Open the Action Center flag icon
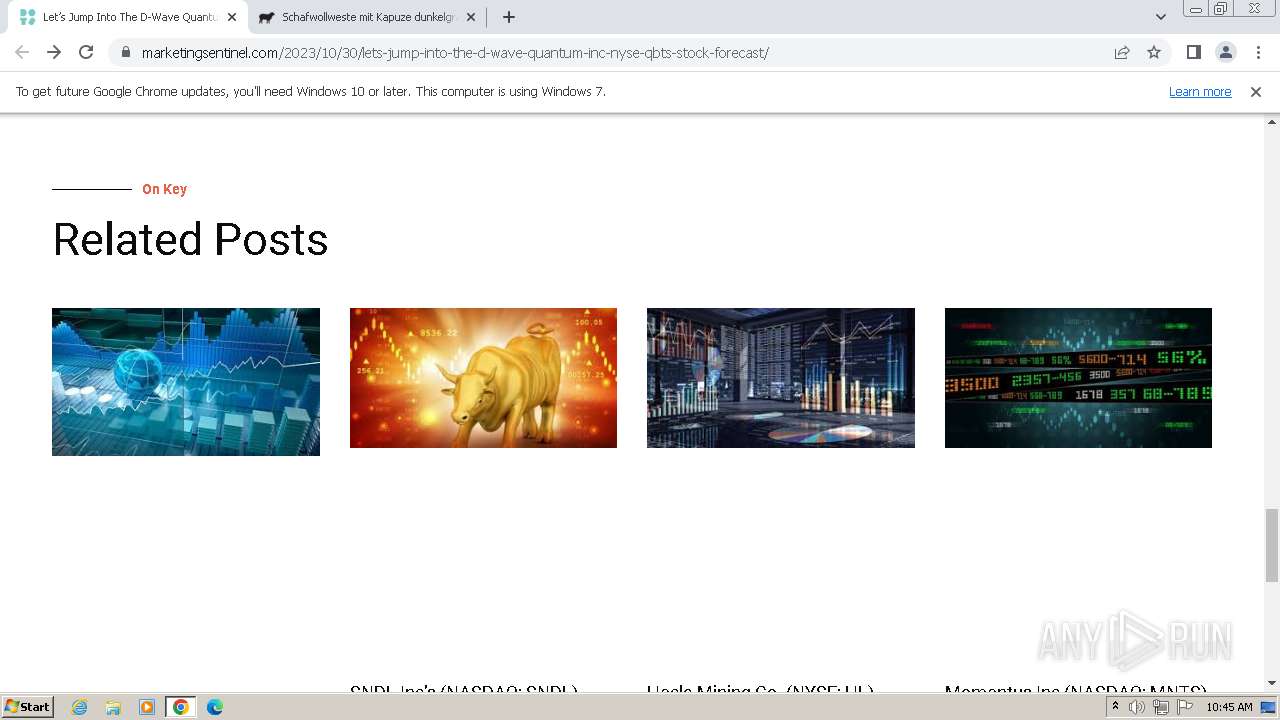Screen dimensions: 1280x720 1185,707
